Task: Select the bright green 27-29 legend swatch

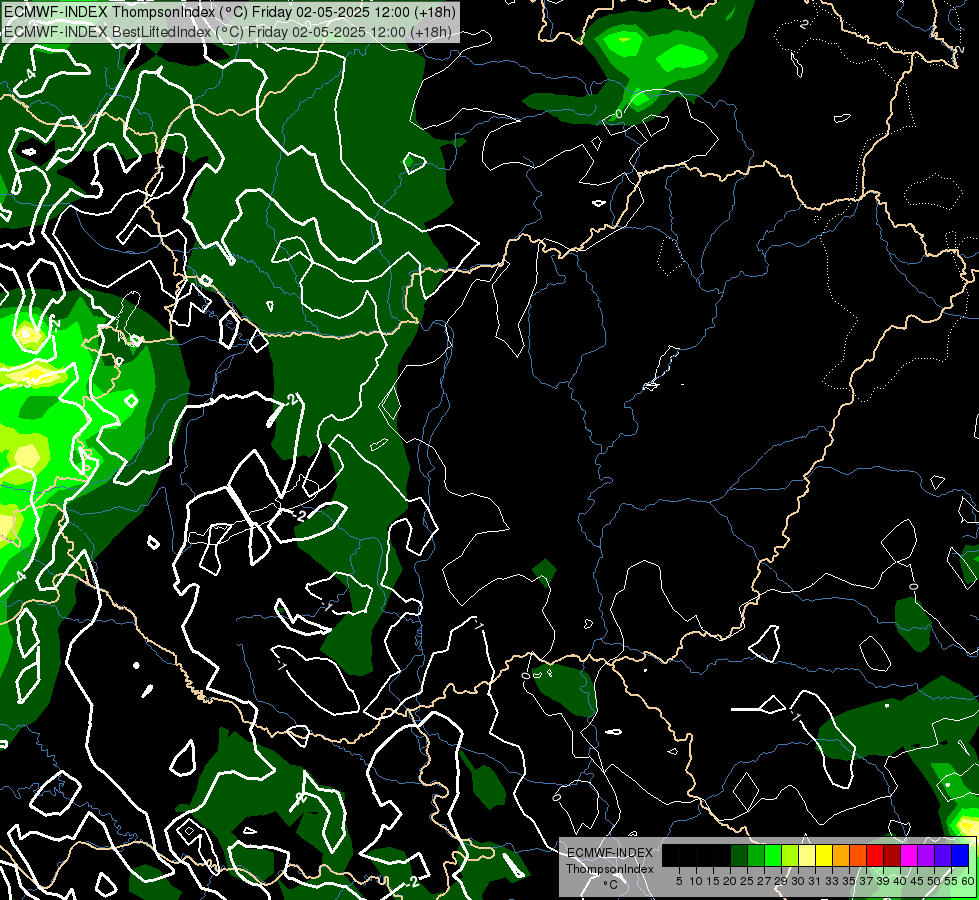Action: tap(773, 855)
